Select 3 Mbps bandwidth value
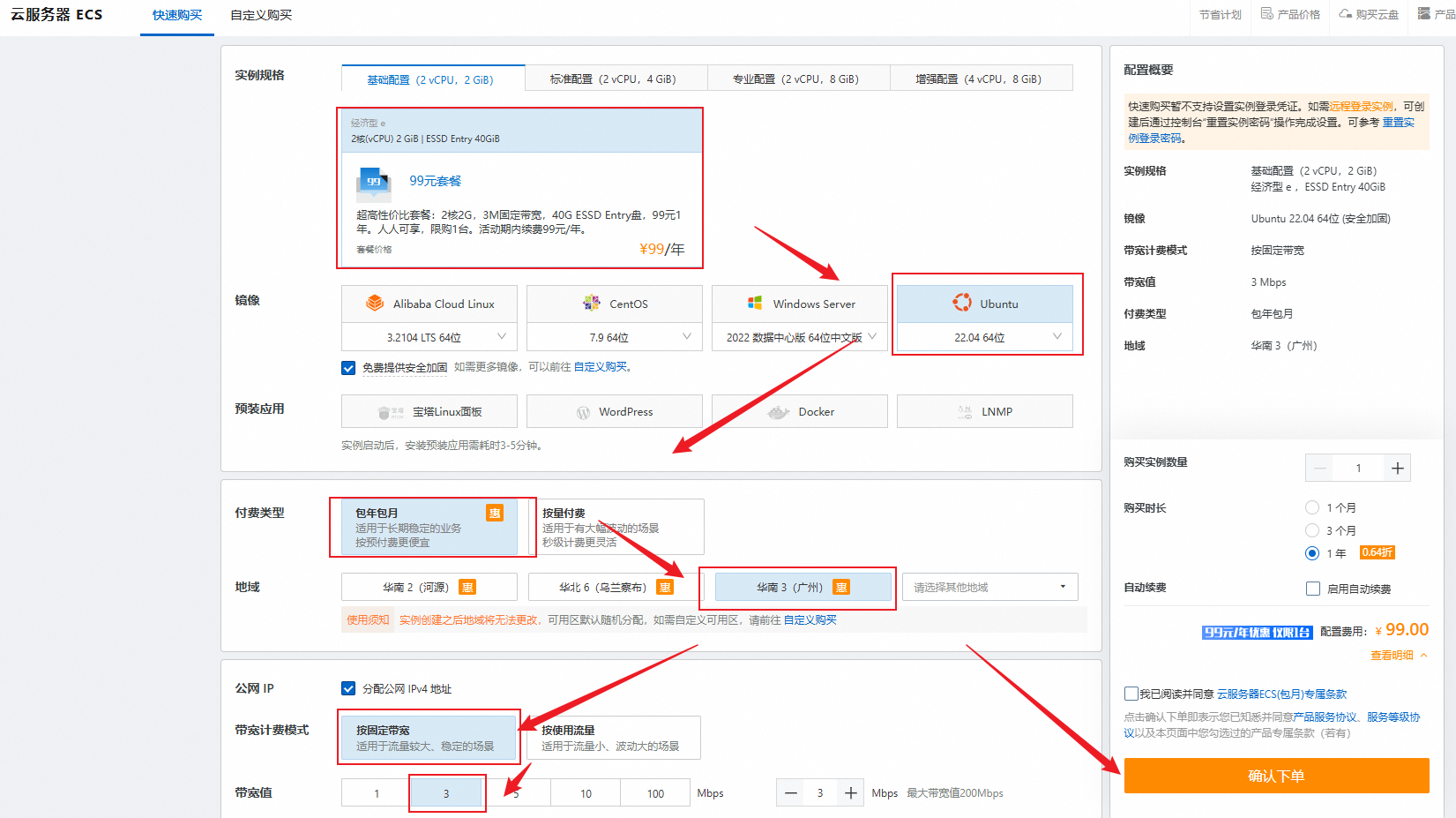This screenshot has height=818, width=1456. point(446,793)
